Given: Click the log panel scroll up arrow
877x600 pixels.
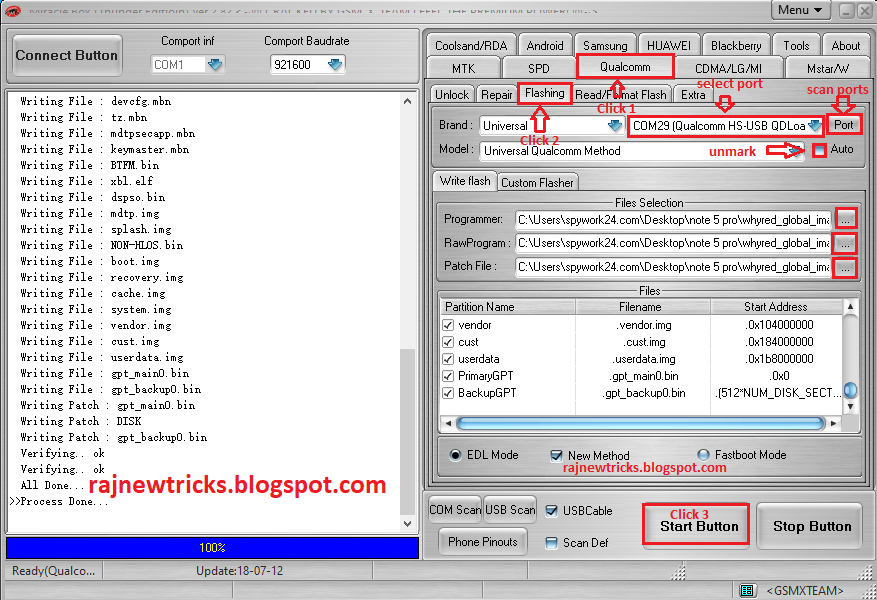Looking at the screenshot, I should (x=407, y=101).
